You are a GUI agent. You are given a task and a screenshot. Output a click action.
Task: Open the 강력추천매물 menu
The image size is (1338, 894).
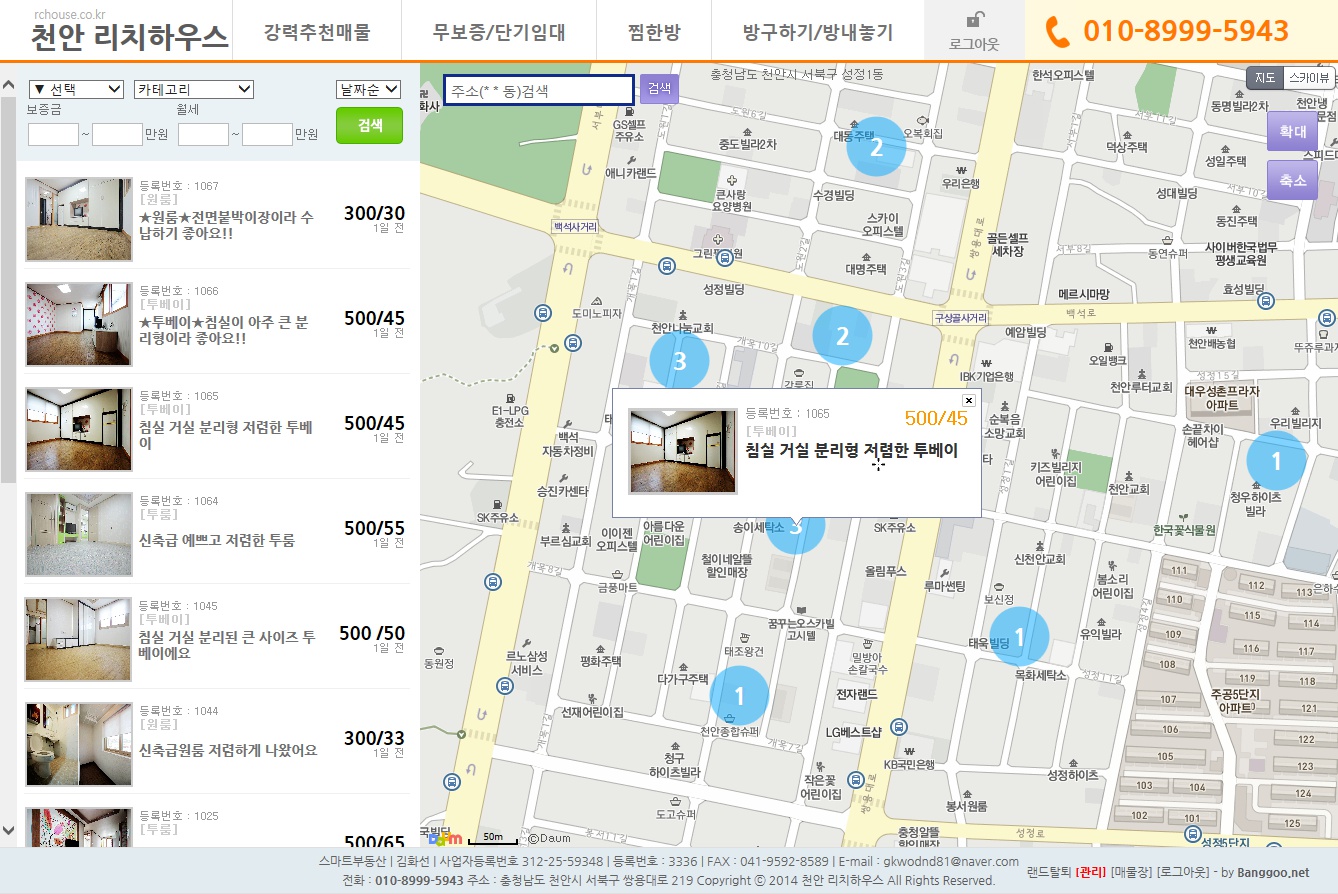tap(317, 32)
